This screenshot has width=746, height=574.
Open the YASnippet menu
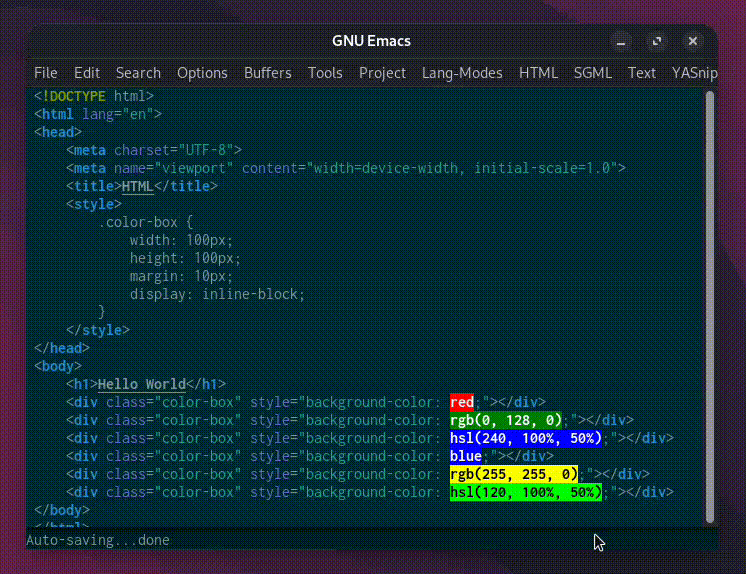coord(695,73)
